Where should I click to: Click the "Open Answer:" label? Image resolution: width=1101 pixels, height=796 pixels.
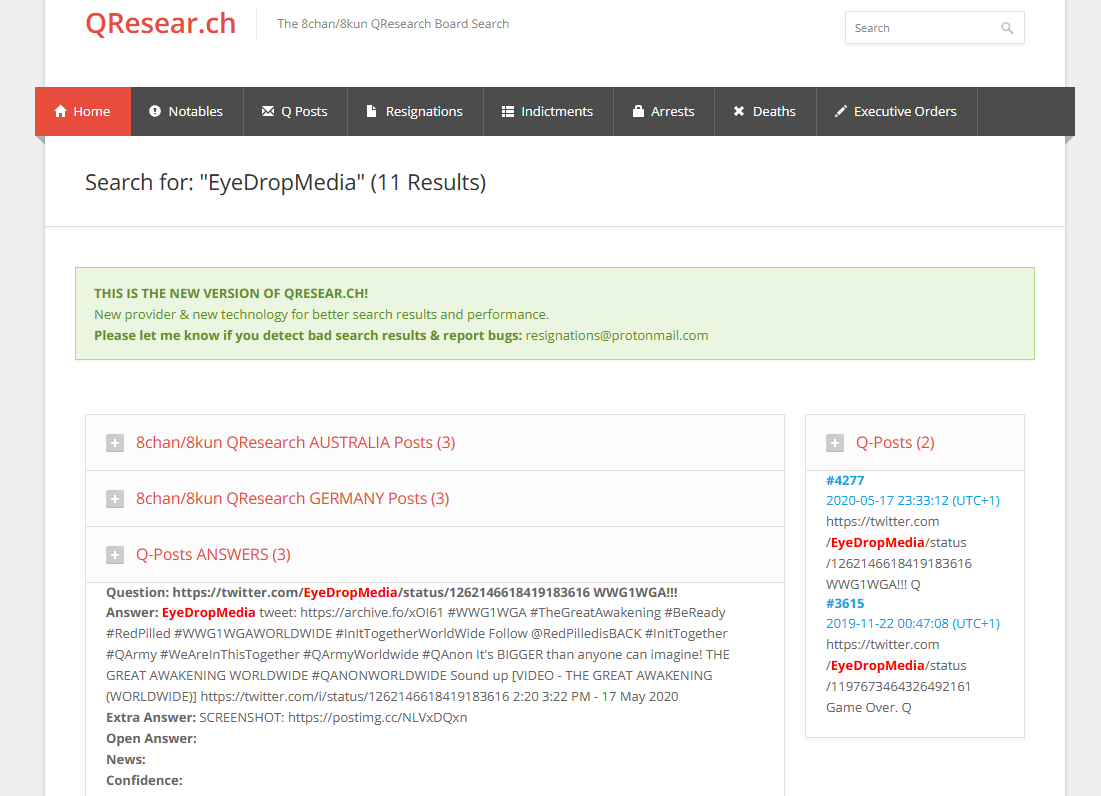[x=152, y=738]
